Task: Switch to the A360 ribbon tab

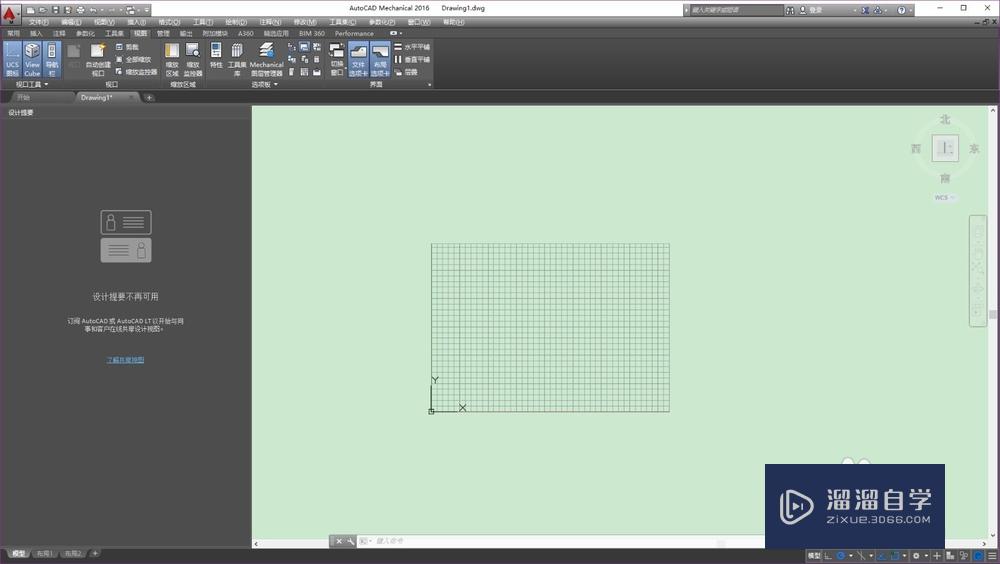Action: [x=246, y=33]
